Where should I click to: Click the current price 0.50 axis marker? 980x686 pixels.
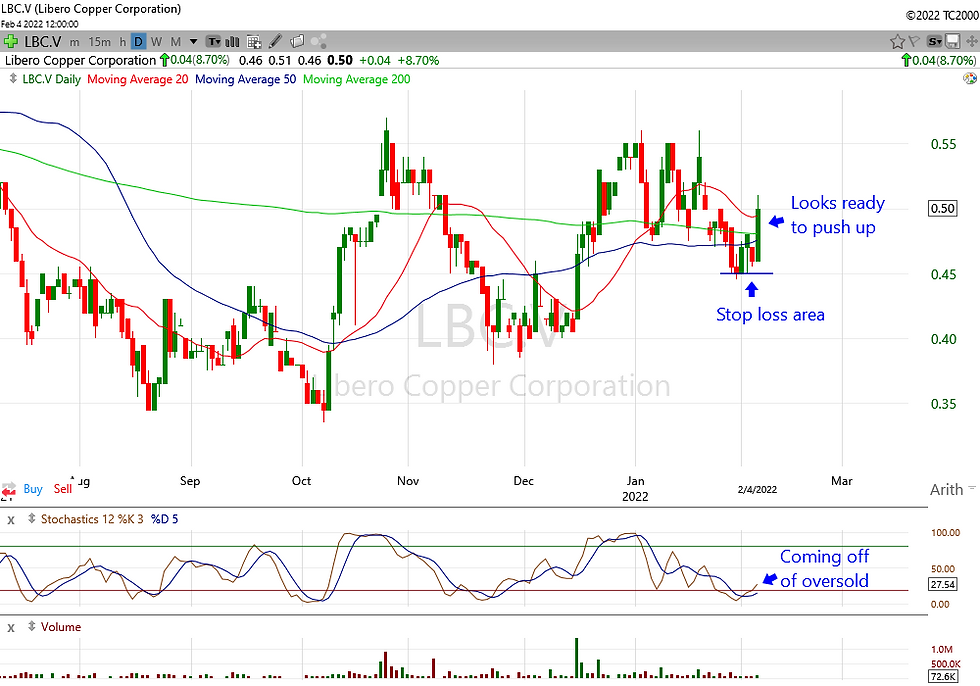click(942, 208)
